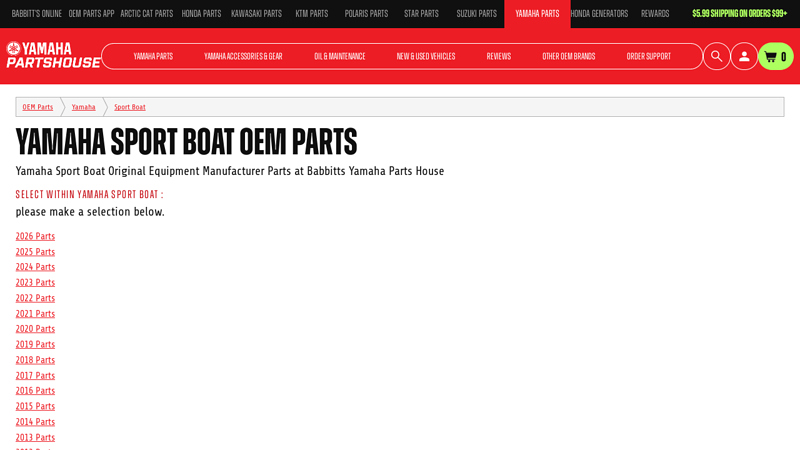Go to Arctic Cat Parts
Screen dimensions: 800x450
click(146, 14)
